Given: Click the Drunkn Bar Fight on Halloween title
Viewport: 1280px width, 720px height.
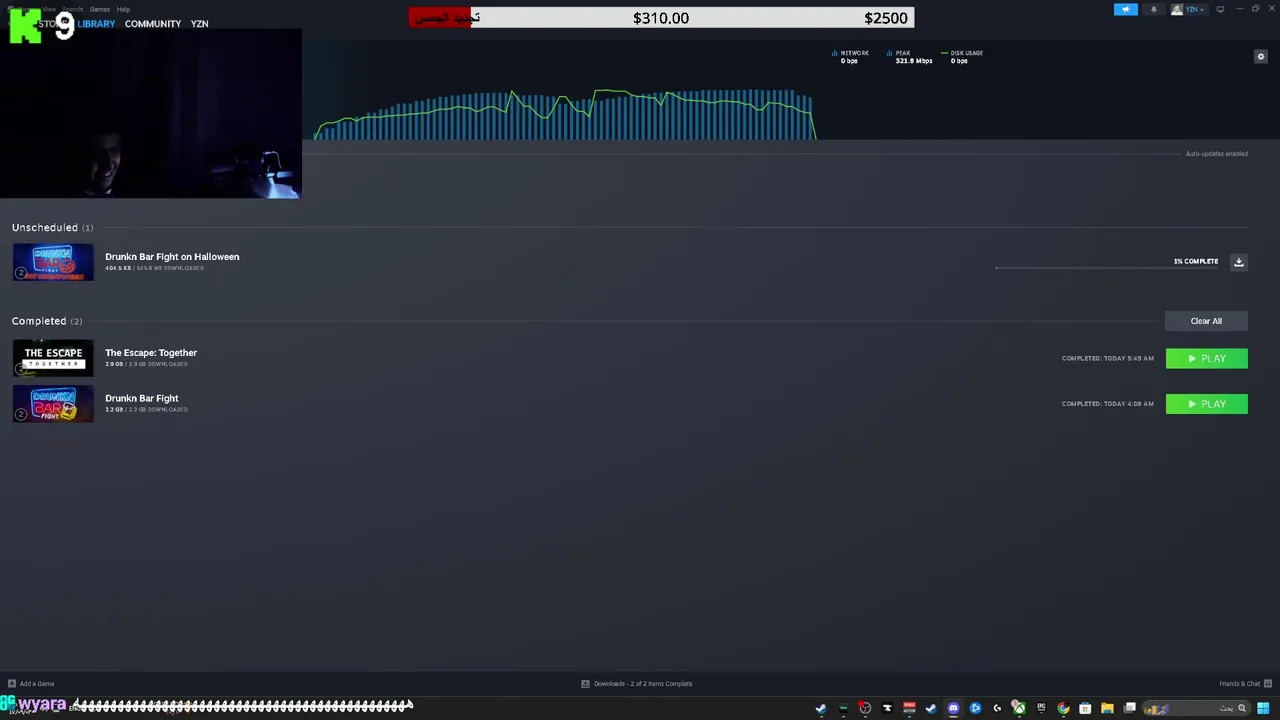Looking at the screenshot, I should [172, 257].
